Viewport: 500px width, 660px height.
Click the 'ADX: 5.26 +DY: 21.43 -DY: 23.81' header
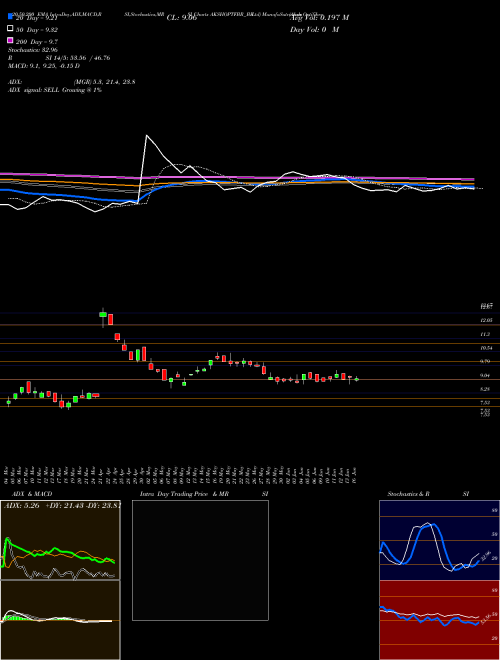coord(62,506)
